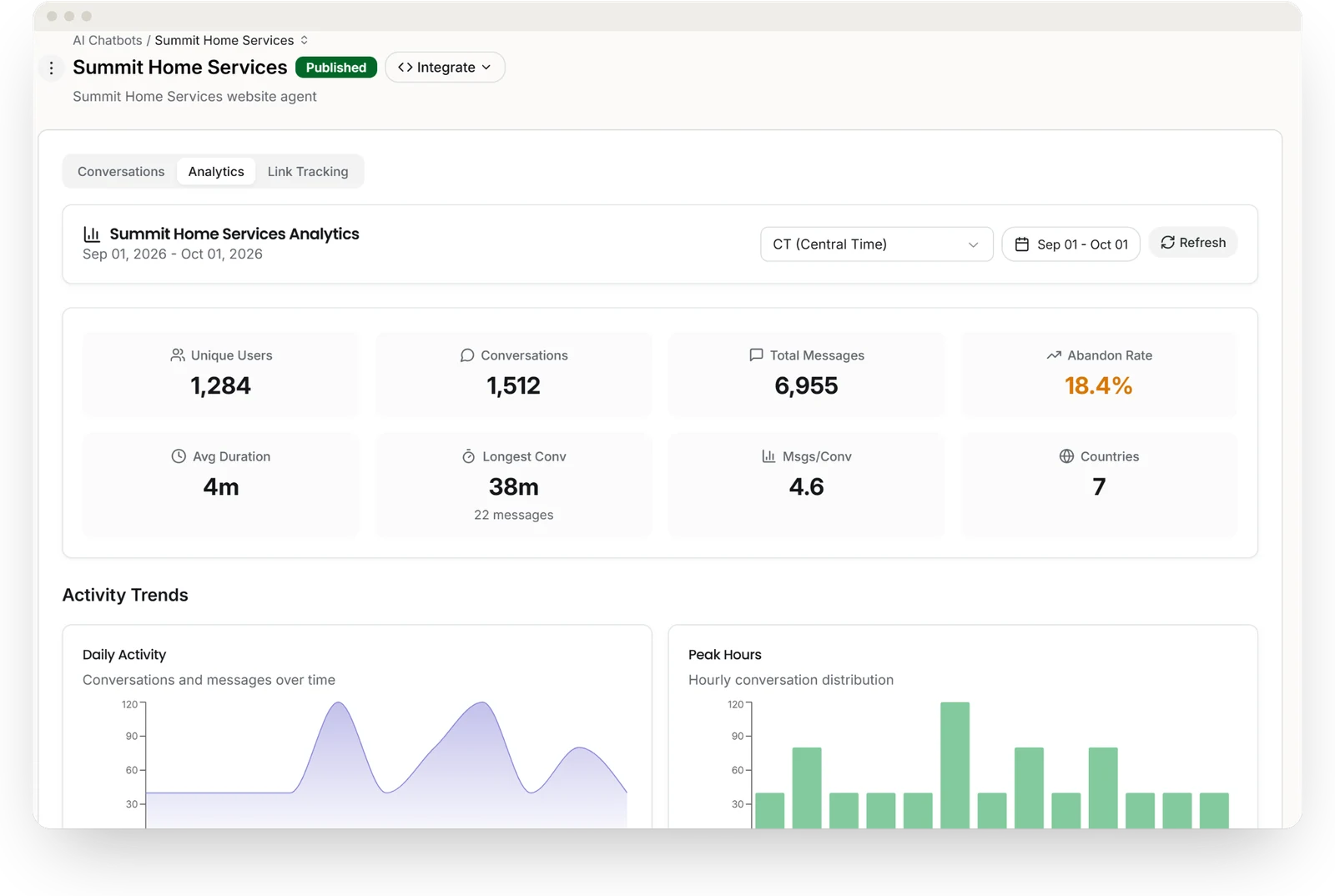Click Summit Home Services website agent description
This screenshot has width=1335, height=896.
tap(194, 97)
